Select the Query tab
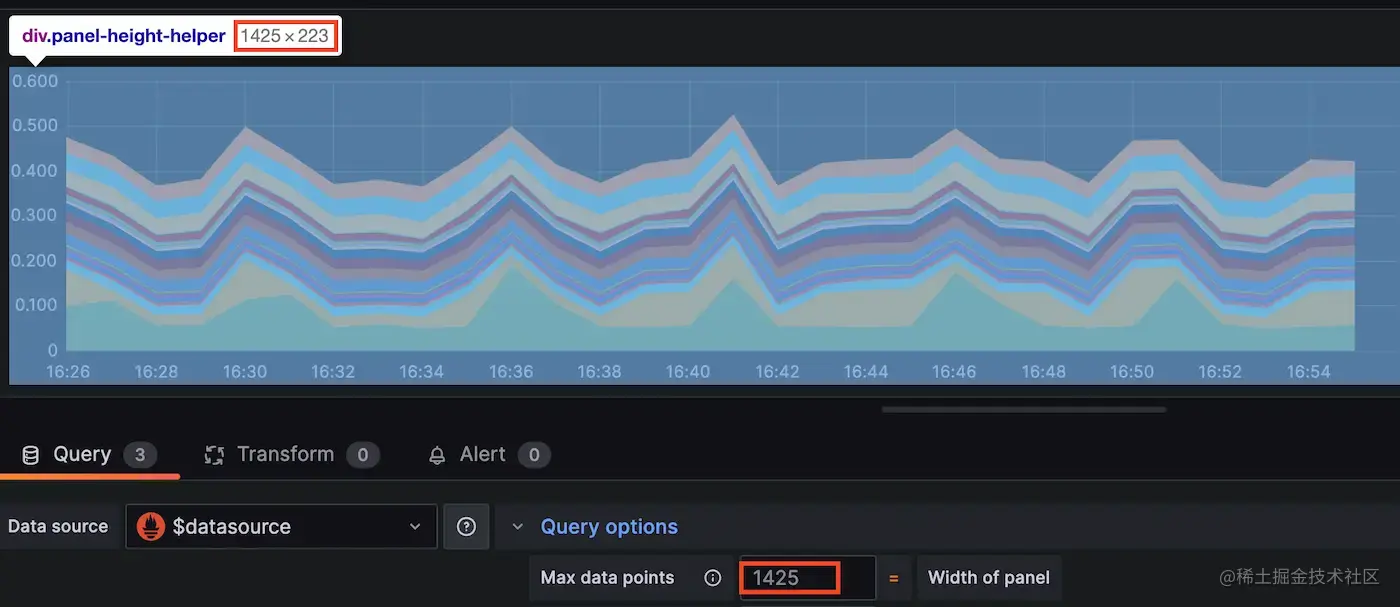This screenshot has height=607, width=1400. pyautogui.click(x=80, y=454)
